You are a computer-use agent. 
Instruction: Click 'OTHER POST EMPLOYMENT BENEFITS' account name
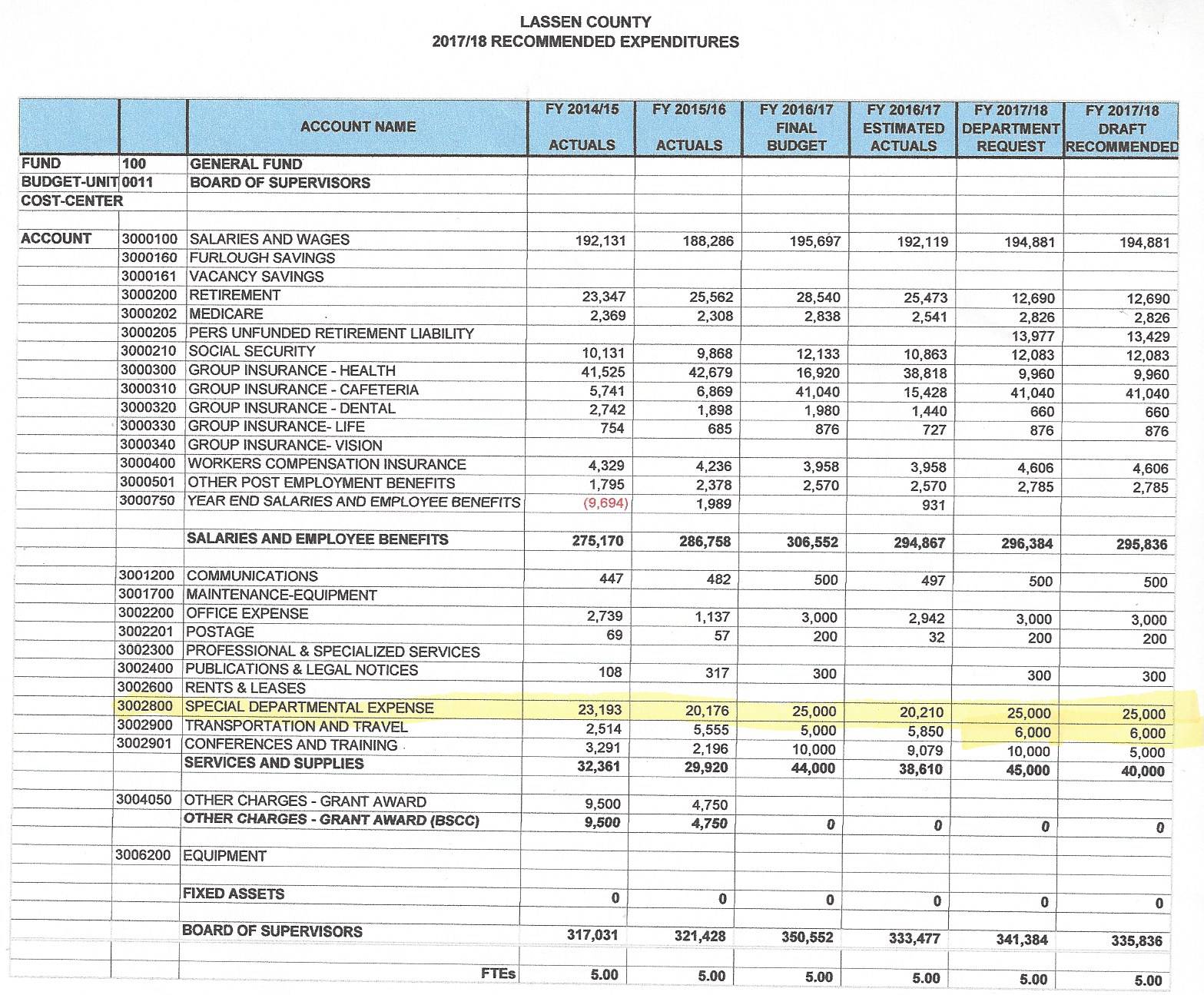pos(321,483)
